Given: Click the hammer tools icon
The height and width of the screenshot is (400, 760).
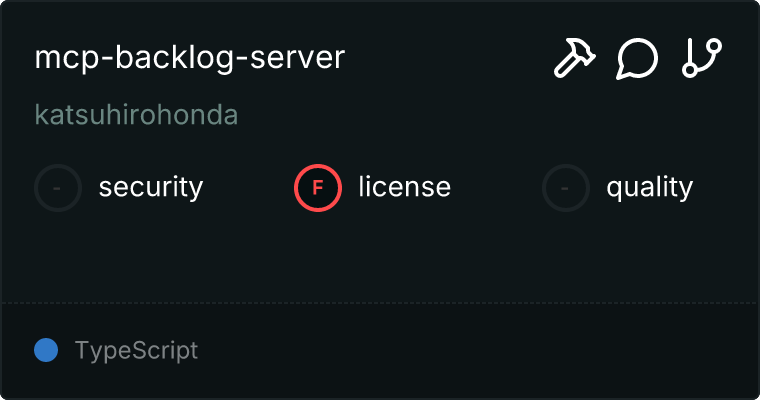Looking at the screenshot, I should pos(574,58).
